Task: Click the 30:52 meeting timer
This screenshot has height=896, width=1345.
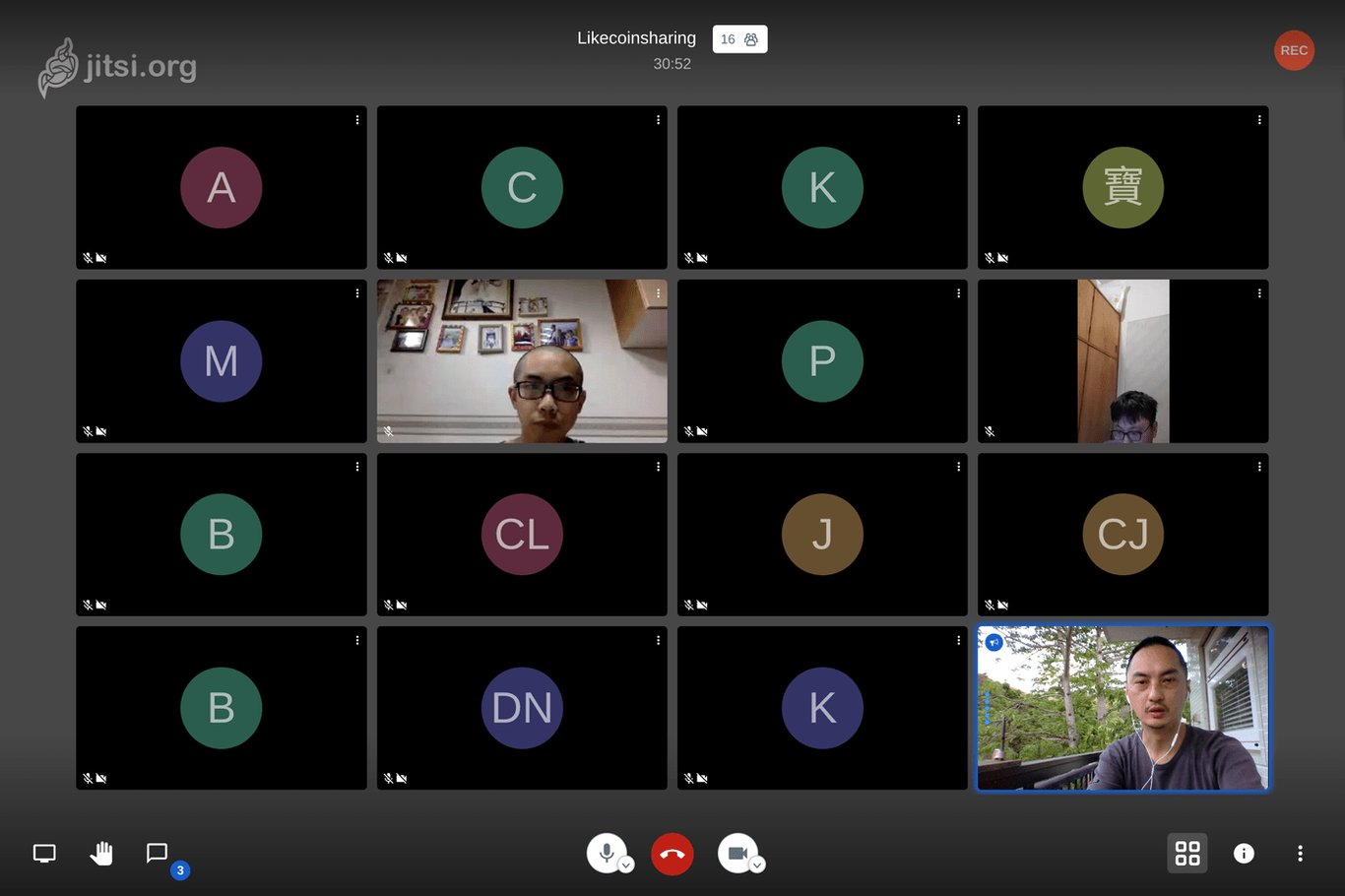Action: click(672, 64)
